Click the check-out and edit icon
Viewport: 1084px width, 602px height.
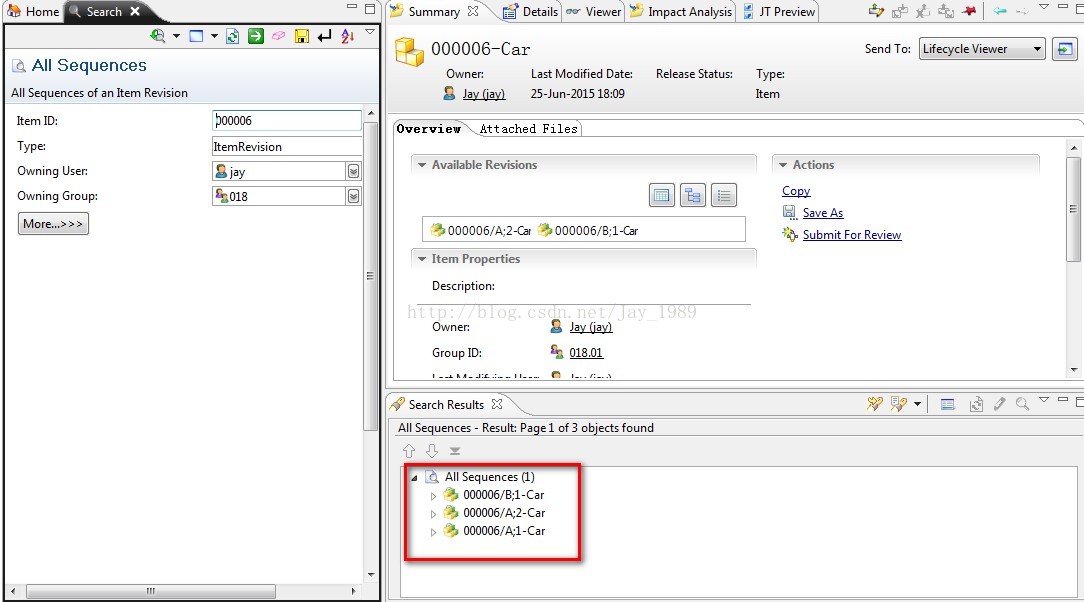(x=877, y=10)
